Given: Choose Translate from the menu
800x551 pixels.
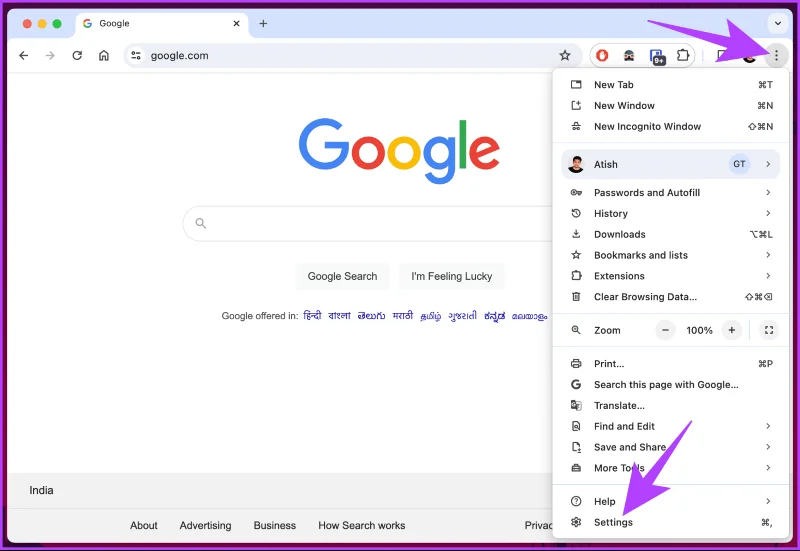Looking at the screenshot, I should coord(671,406).
